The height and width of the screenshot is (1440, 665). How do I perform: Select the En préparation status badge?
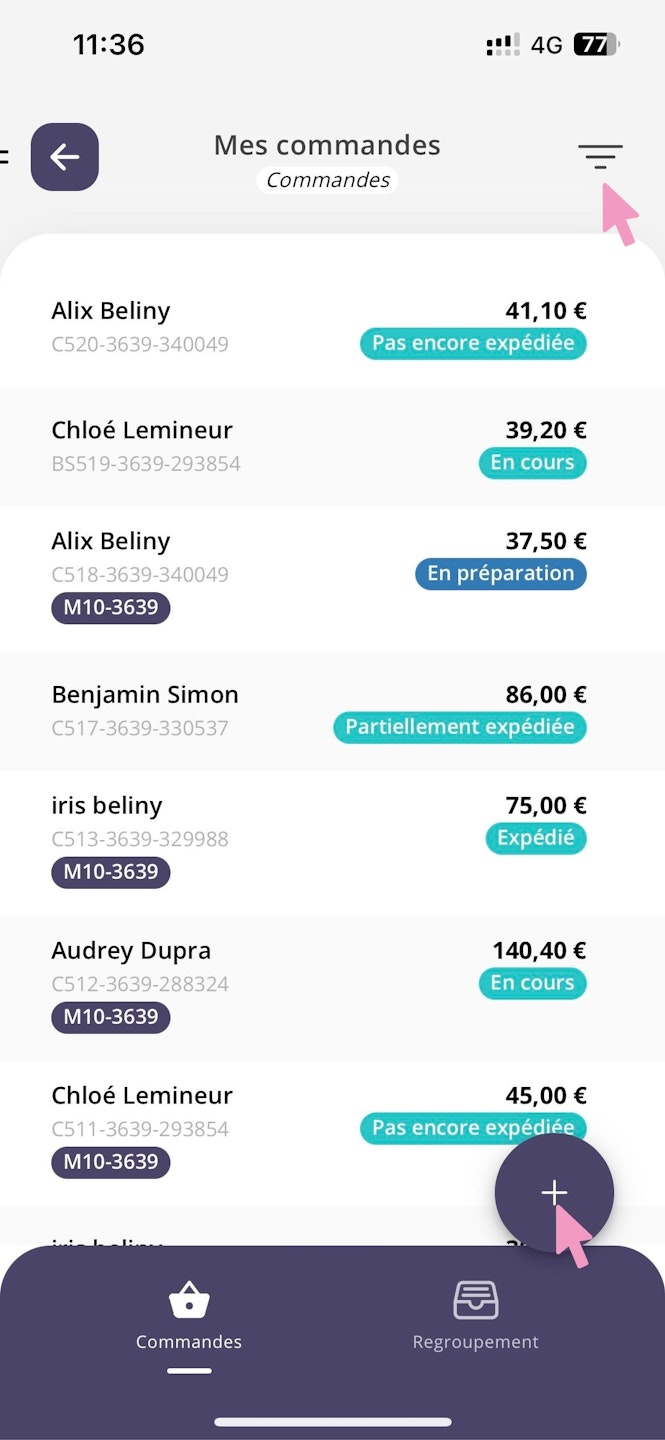point(501,574)
